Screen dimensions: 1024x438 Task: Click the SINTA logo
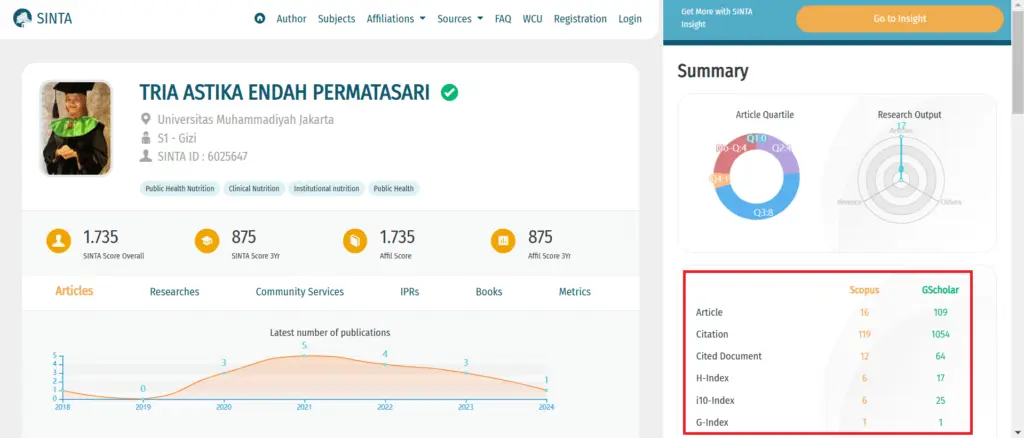tap(42, 18)
